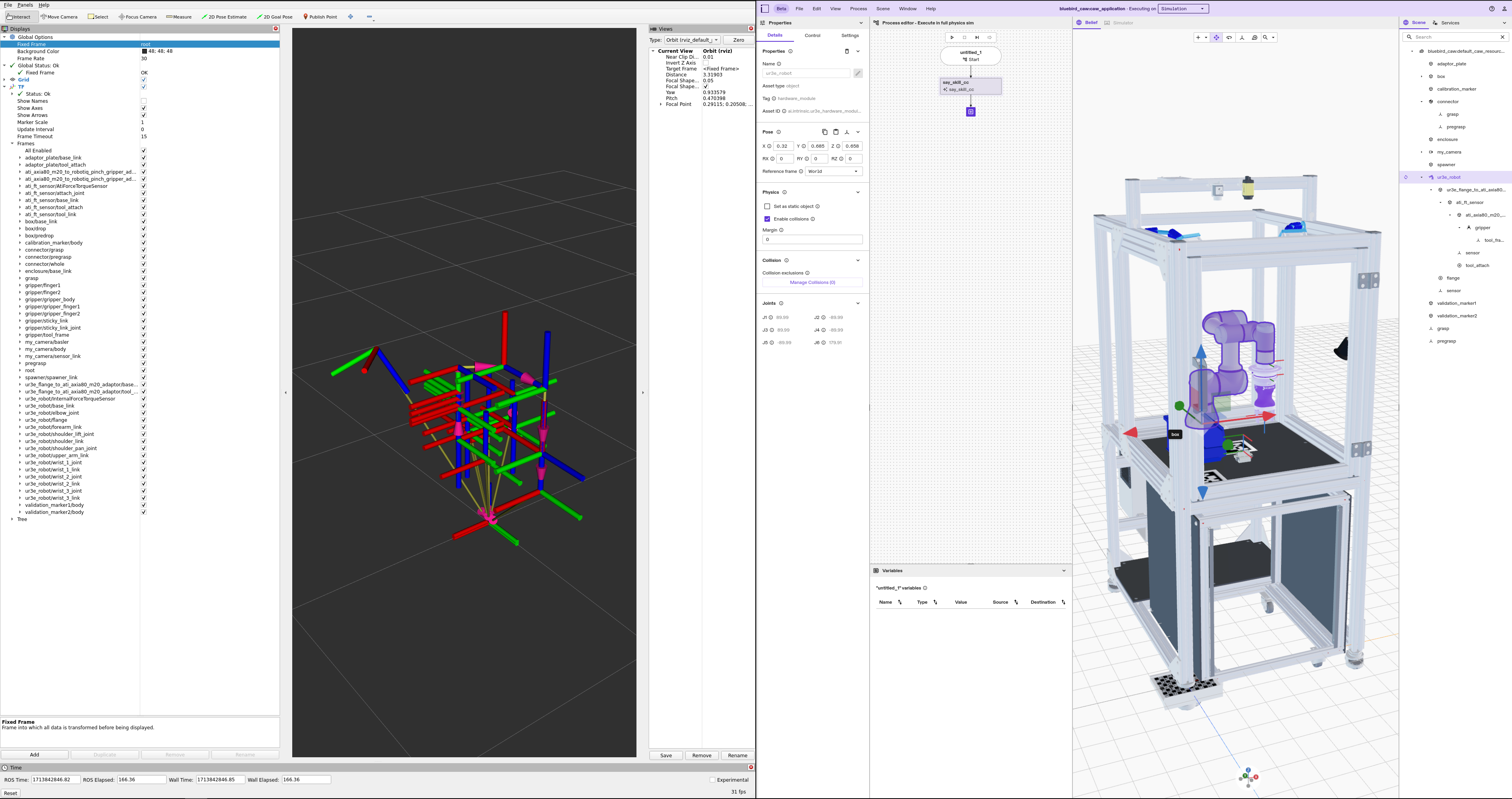Run the process with the play icon

click(952, 37)
